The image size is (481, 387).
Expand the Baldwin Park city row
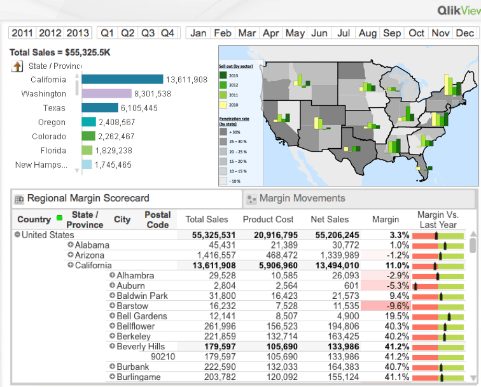click(x=112, y=295)
